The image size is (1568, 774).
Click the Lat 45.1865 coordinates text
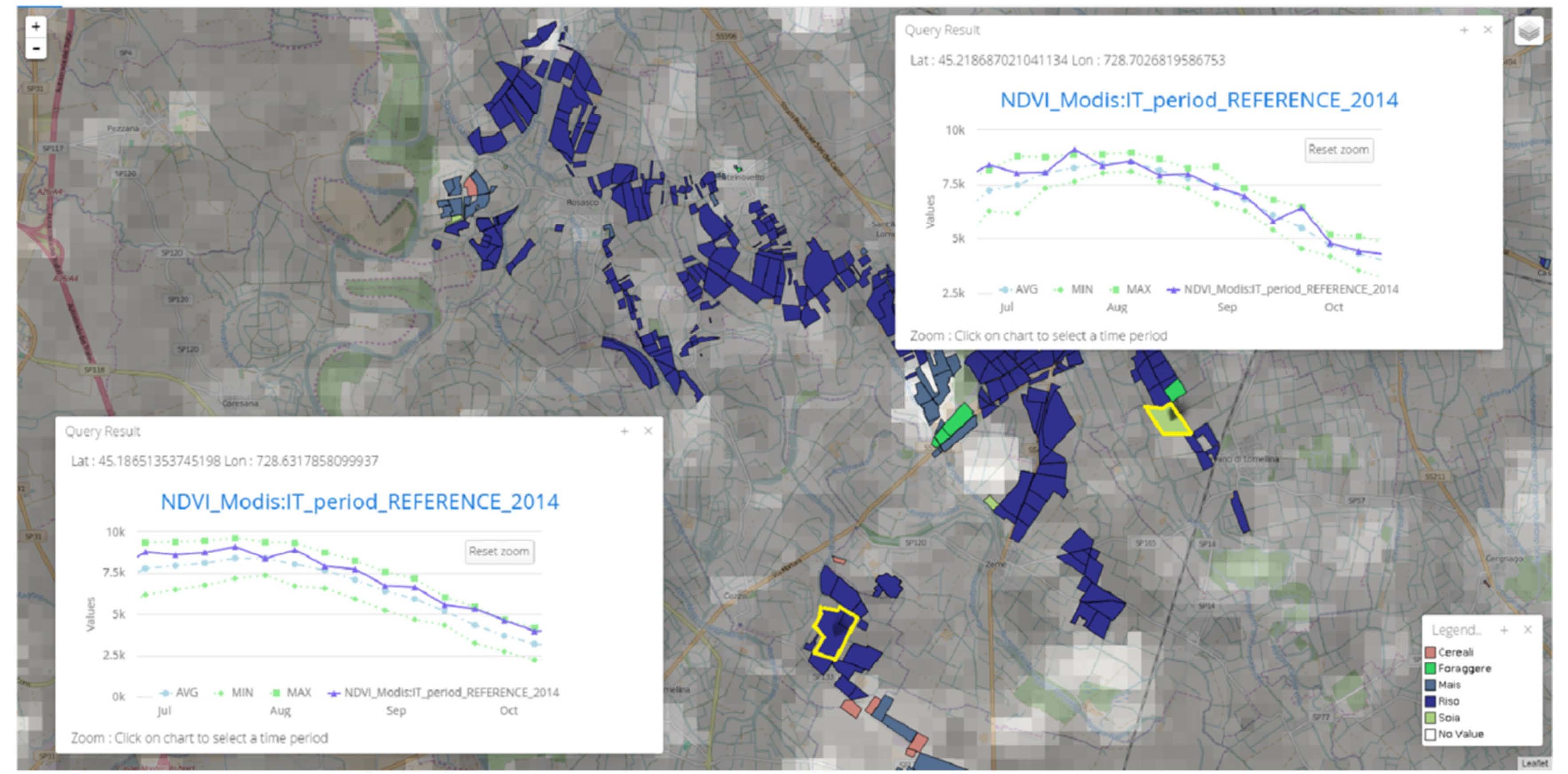coord(224,461)
